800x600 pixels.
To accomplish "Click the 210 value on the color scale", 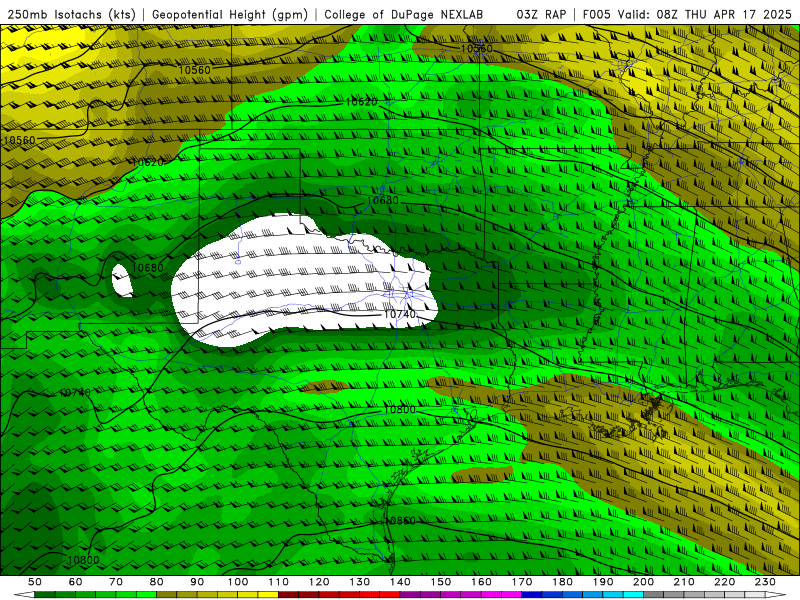I will click(685, 582).
